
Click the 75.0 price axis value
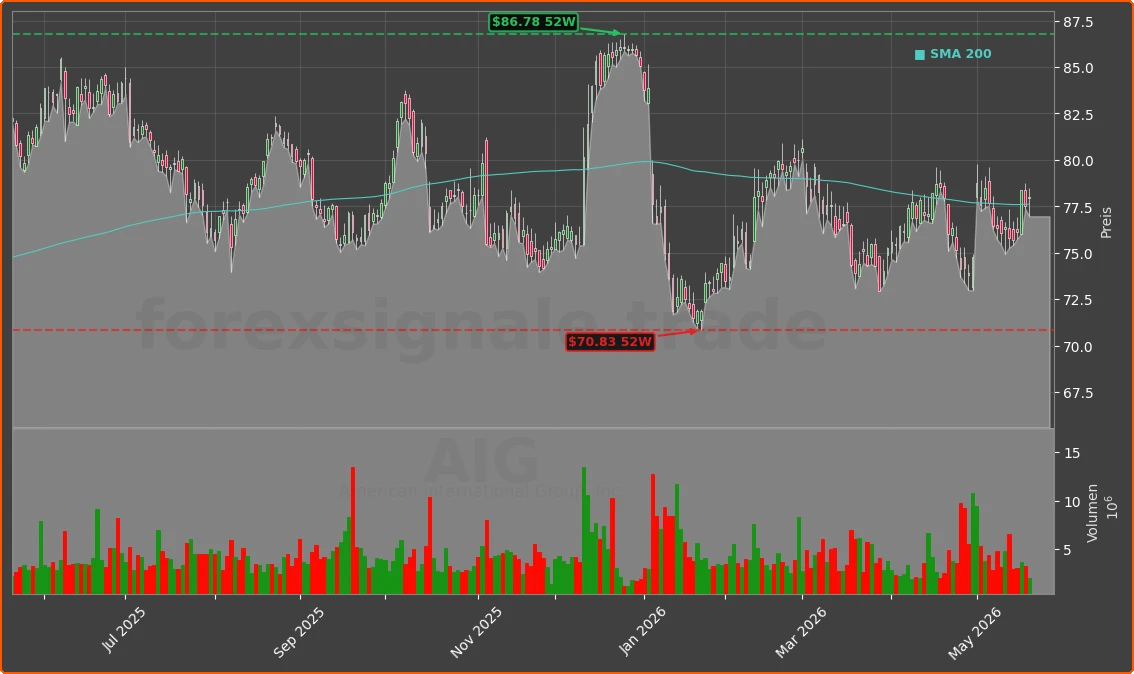tap(1078, 255)
